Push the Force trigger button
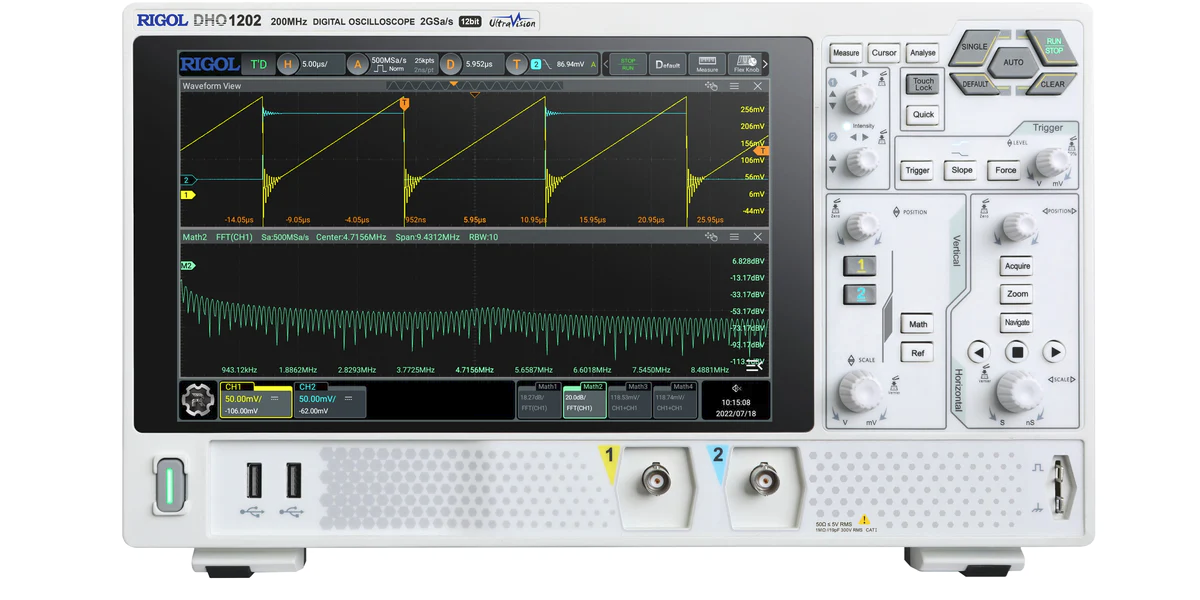 click(x=1006, y=170)
